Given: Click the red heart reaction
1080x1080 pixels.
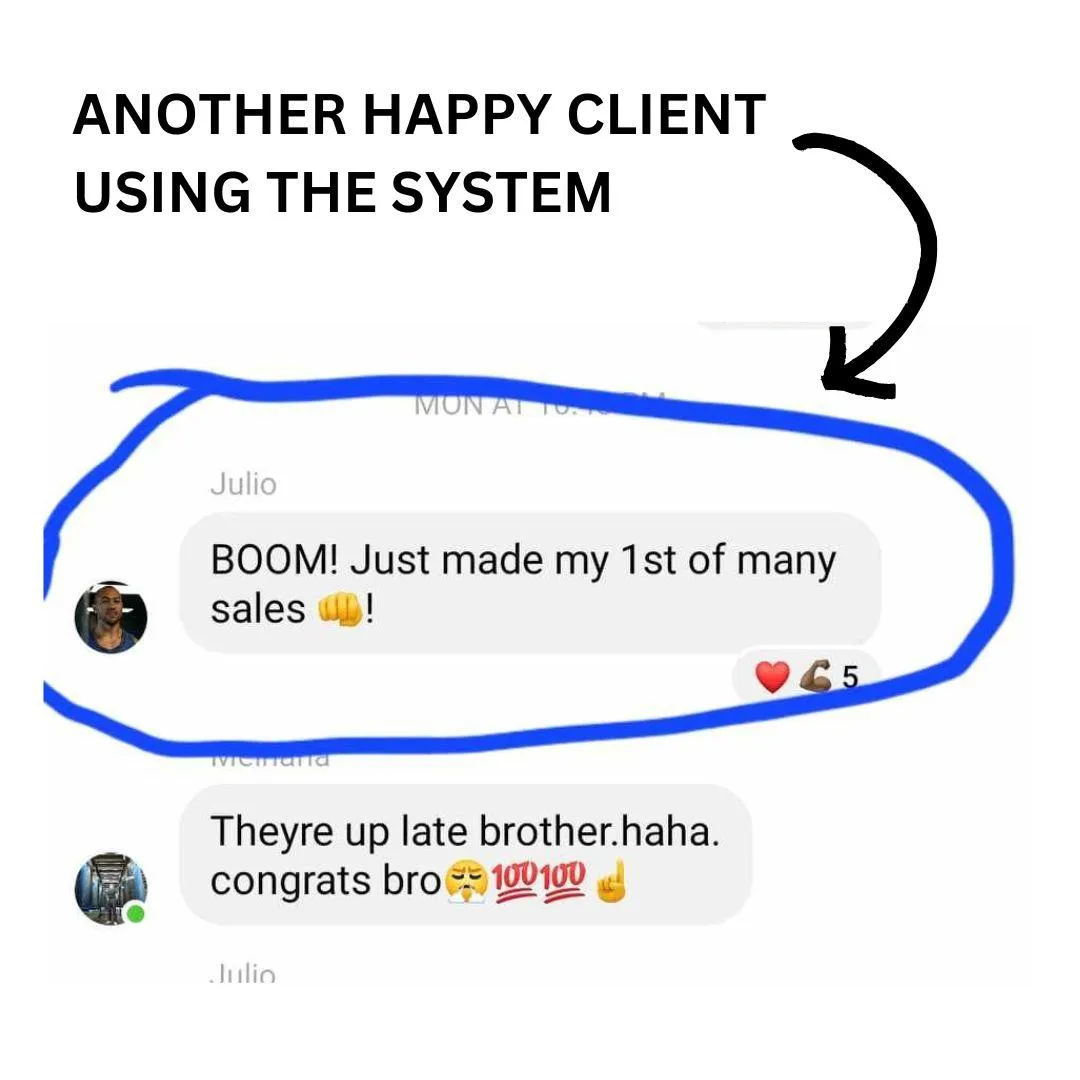Looking at the screenshot, I should tap(772, 677).
